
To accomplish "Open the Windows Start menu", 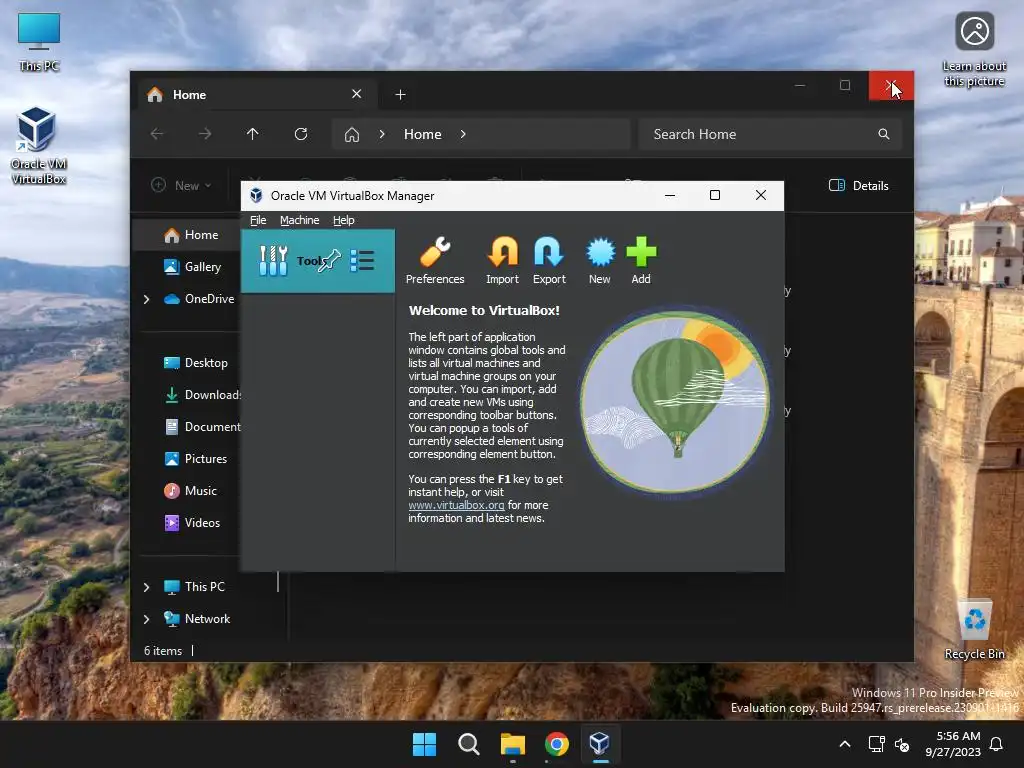I will [424, 744].
